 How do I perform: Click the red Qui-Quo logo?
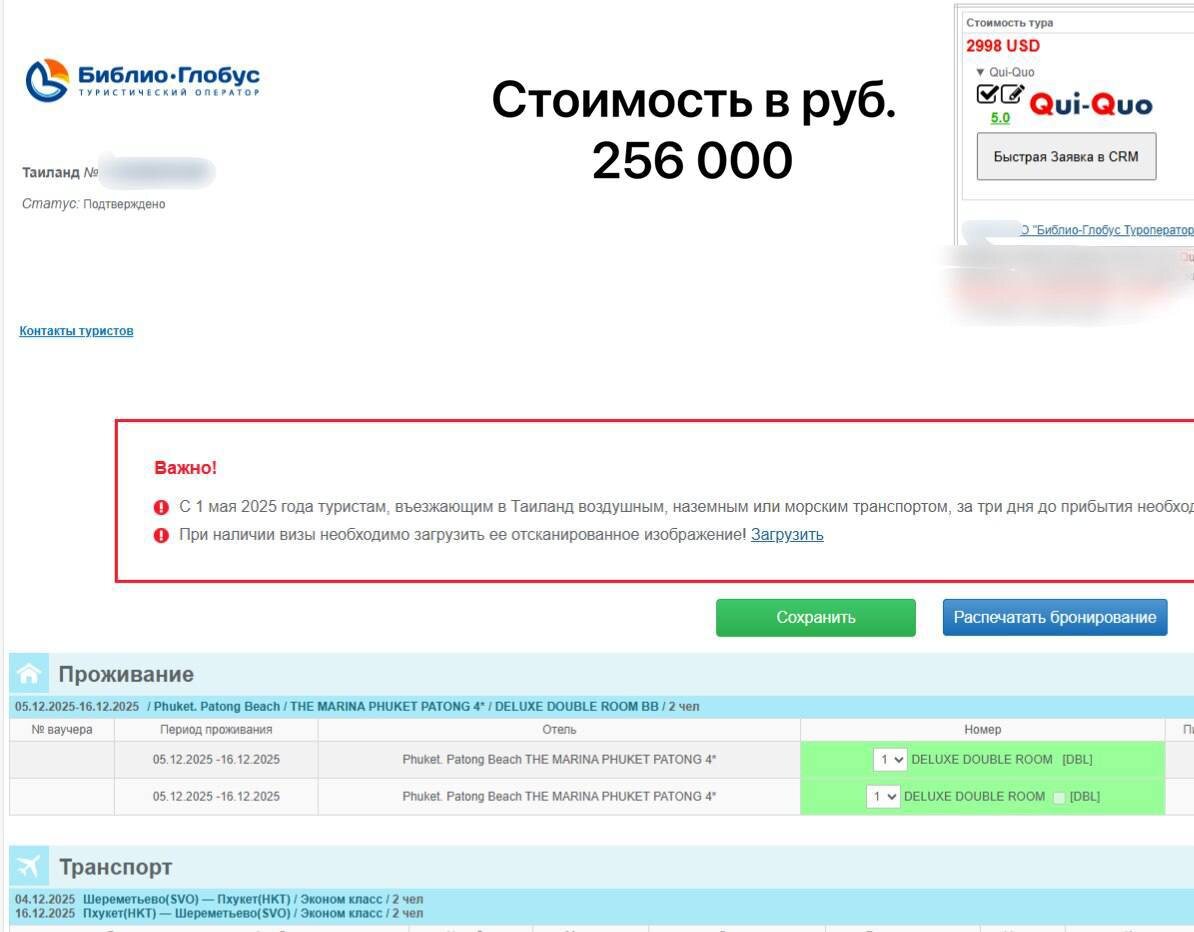point(1090,103)
